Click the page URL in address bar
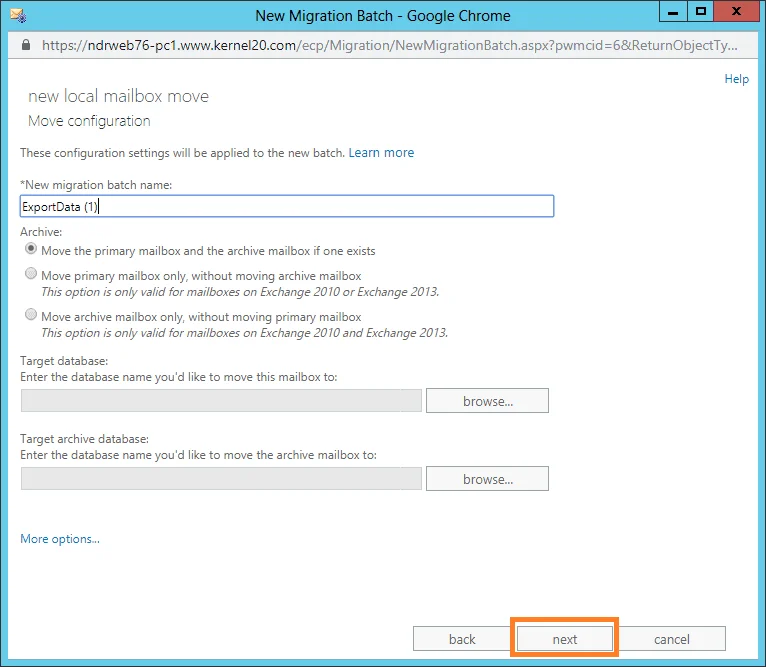The height and width of the screenshot is (667, 766). 389,45
